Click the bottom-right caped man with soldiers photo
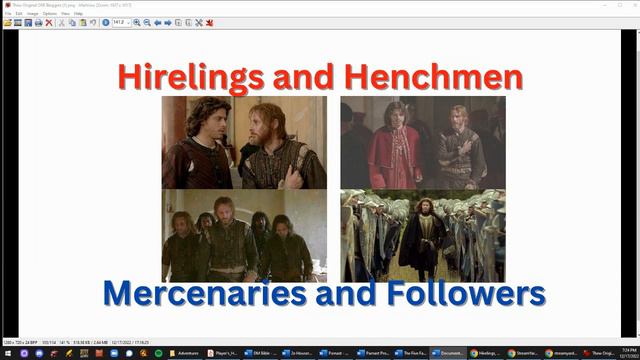Viewport: 640px width, 360px height. (423, 236)
